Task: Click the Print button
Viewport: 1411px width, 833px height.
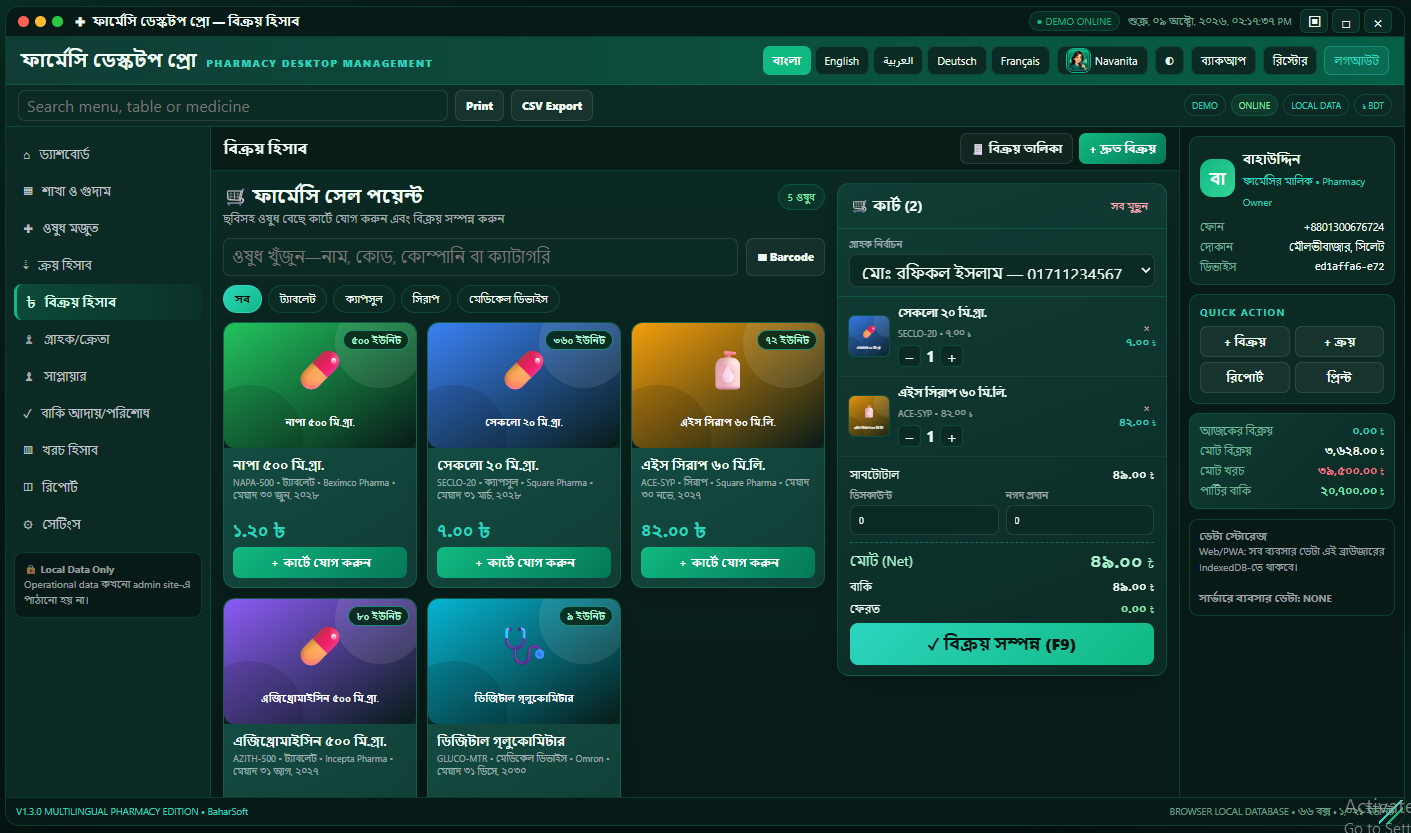Action: (479, 106)
